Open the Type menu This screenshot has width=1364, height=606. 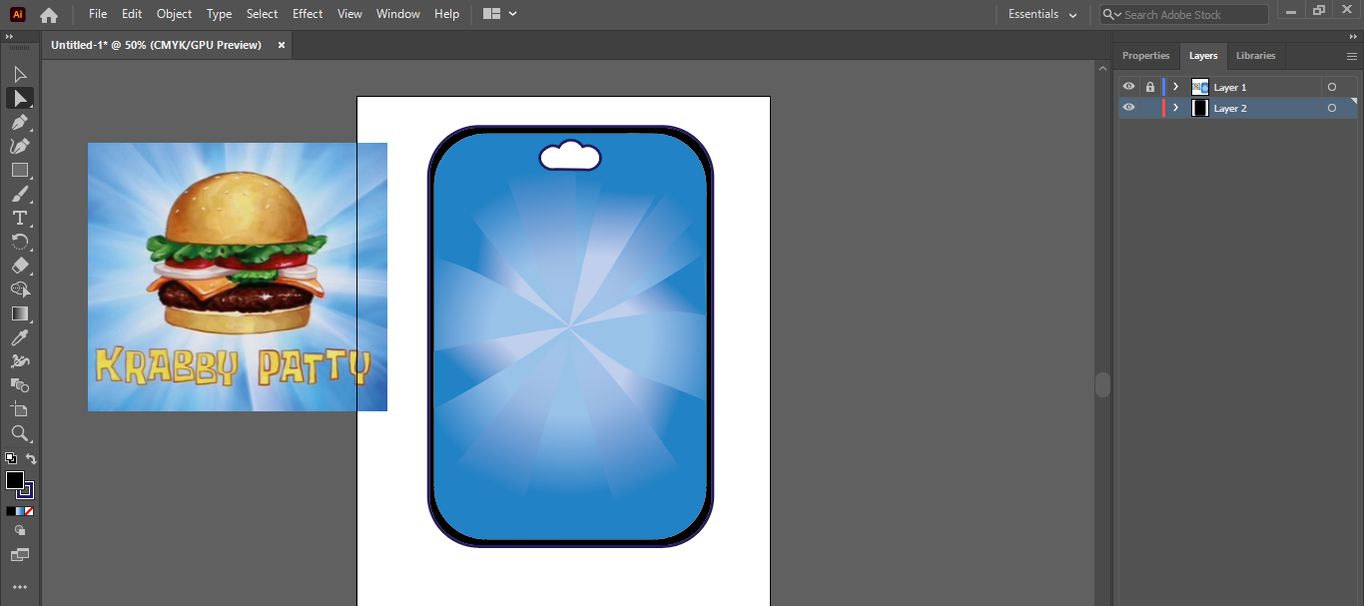[x=219, y=14]
